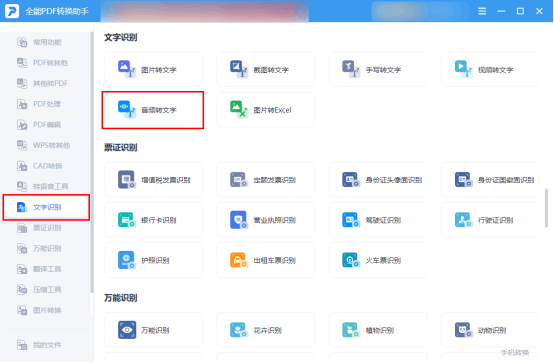Switch to PDF转其他 in sidebar
This screenshot has height=363, width=554.
coord(46,63)
